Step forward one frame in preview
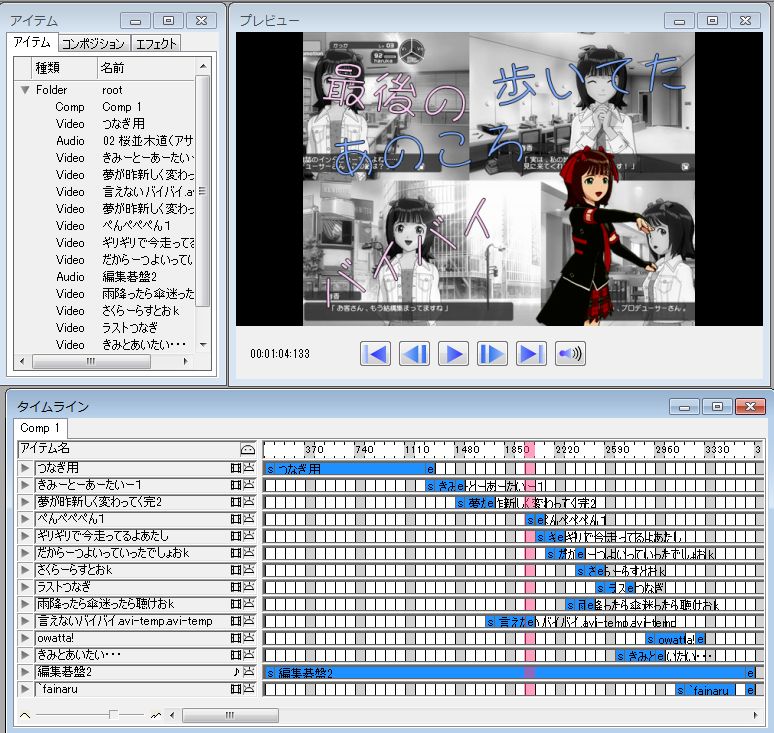The height and width of the screenshot is (733, 774). pyautogui.click(x=492, y=353)
